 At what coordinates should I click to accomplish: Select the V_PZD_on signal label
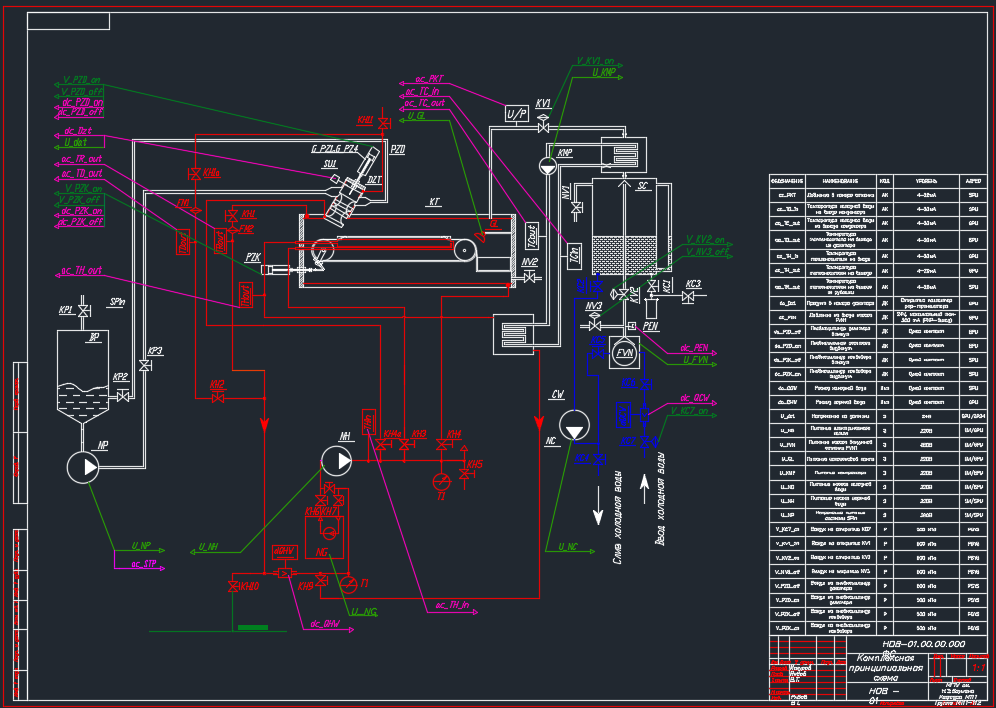[81, 79]
